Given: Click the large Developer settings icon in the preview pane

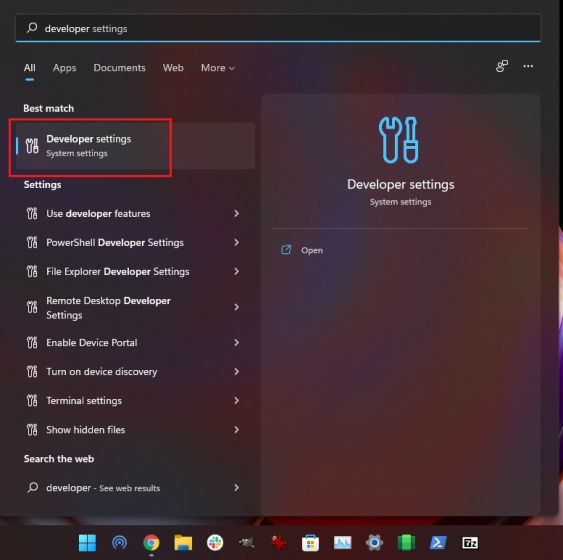Looking at the screenshot, I should click(399, 140).
